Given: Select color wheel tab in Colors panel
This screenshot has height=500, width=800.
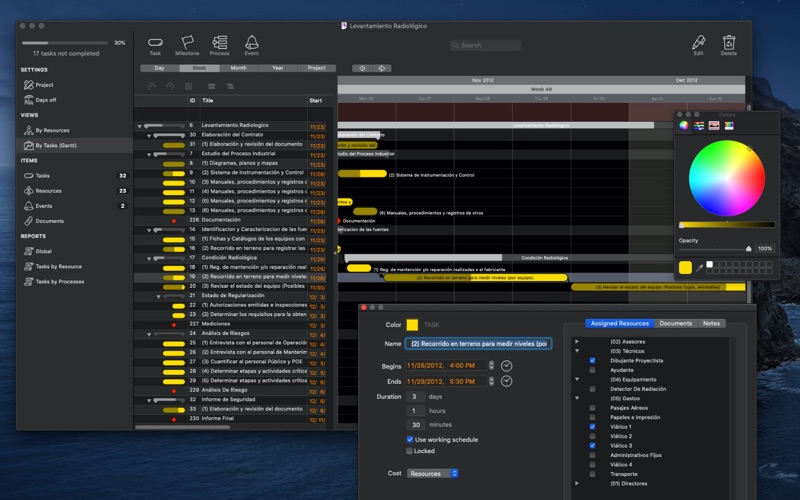Looking at the screenshot, I should coord(684,126).
